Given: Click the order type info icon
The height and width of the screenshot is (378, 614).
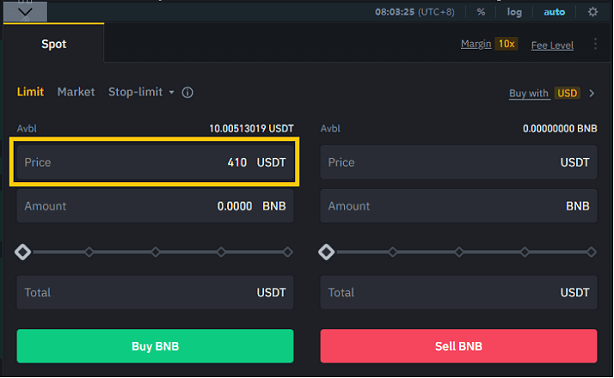Looking at the screenshot, I should pos(187,92).
